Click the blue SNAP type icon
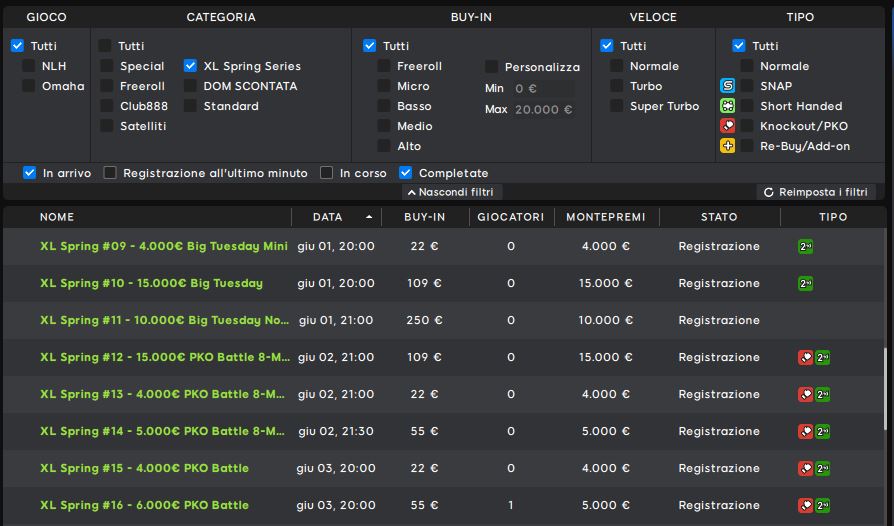The height and width of the screenshot is (526, 894). (x=728, y=86)
